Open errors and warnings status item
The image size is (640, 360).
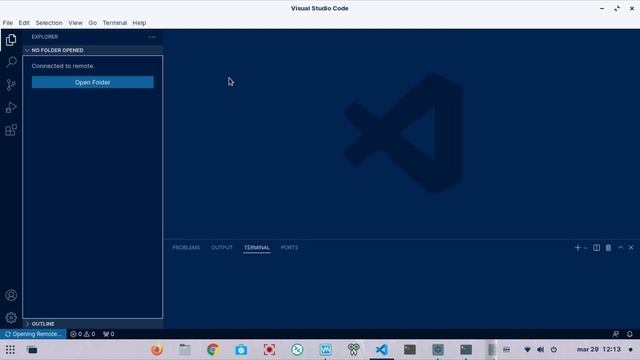click(x=82, y=334)
